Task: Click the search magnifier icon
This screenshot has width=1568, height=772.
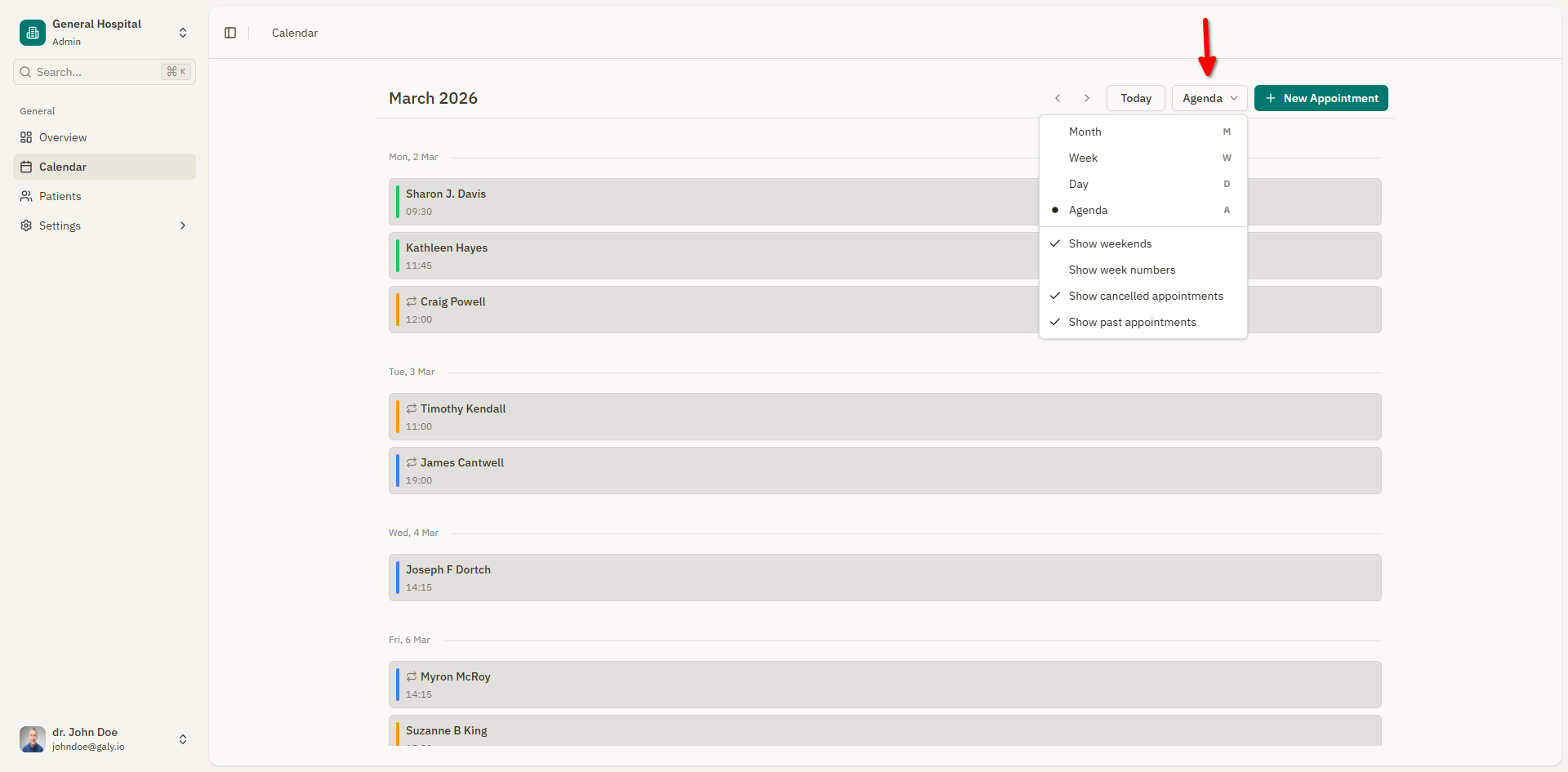Action: pos(25,72)
